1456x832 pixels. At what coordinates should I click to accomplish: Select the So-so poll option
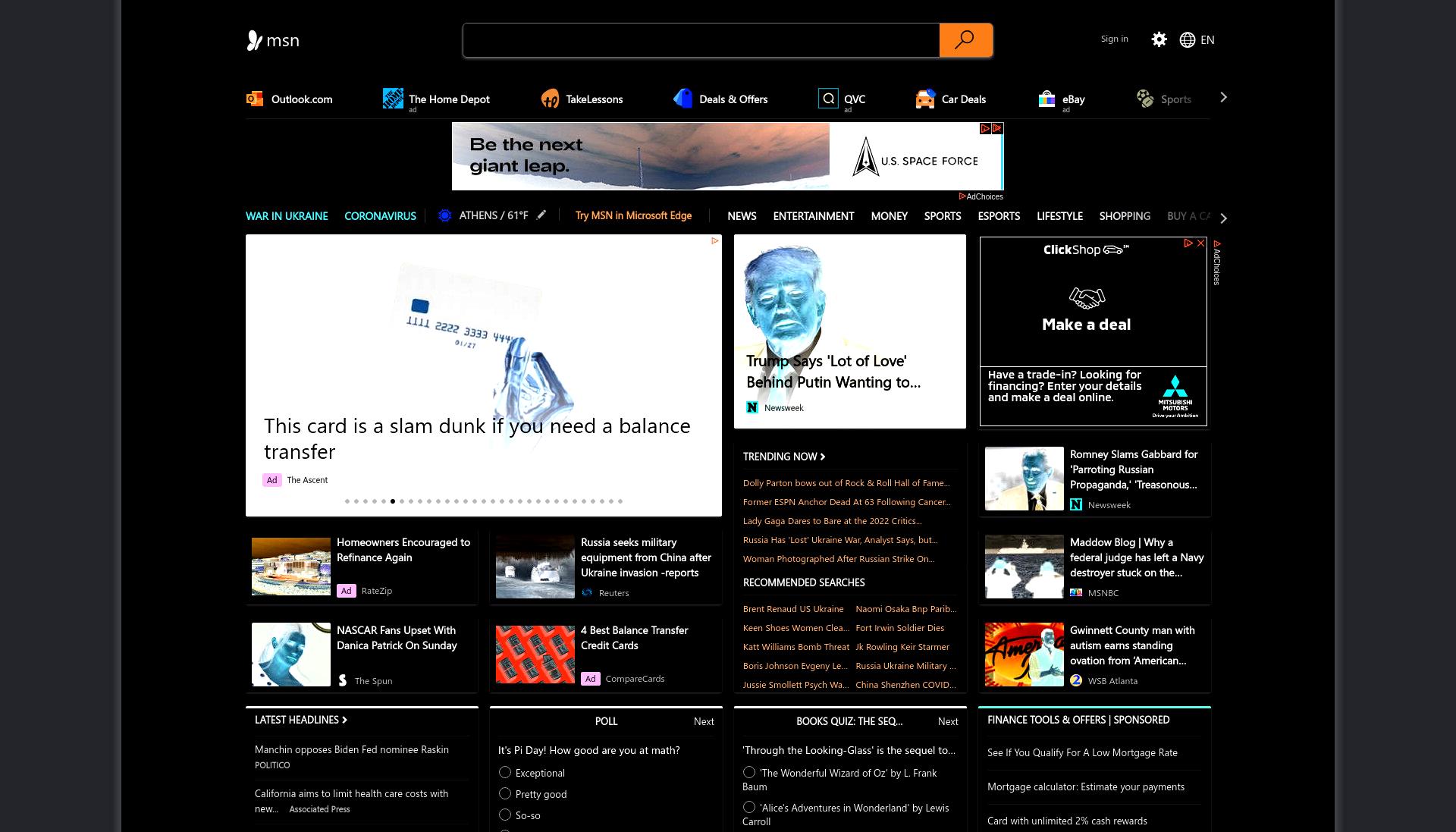click(505, 815)
